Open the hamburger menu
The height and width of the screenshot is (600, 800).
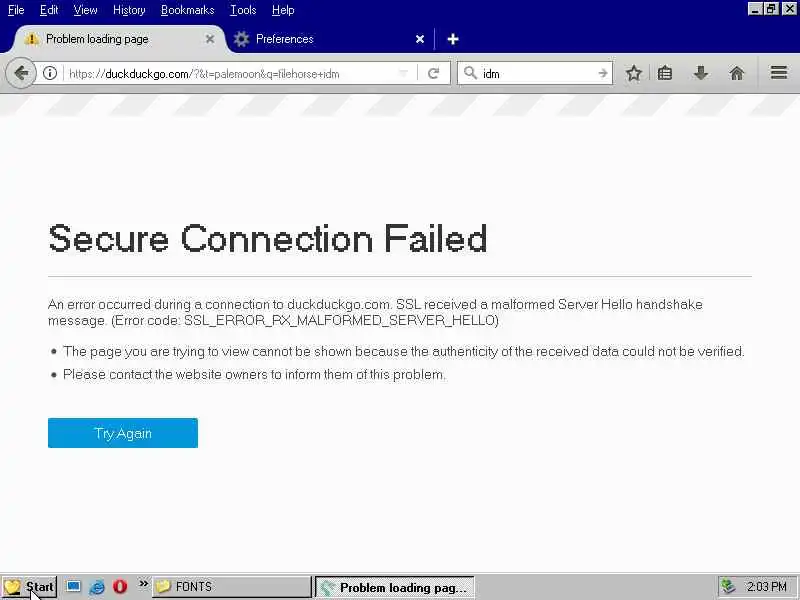[x=779, y=73]
